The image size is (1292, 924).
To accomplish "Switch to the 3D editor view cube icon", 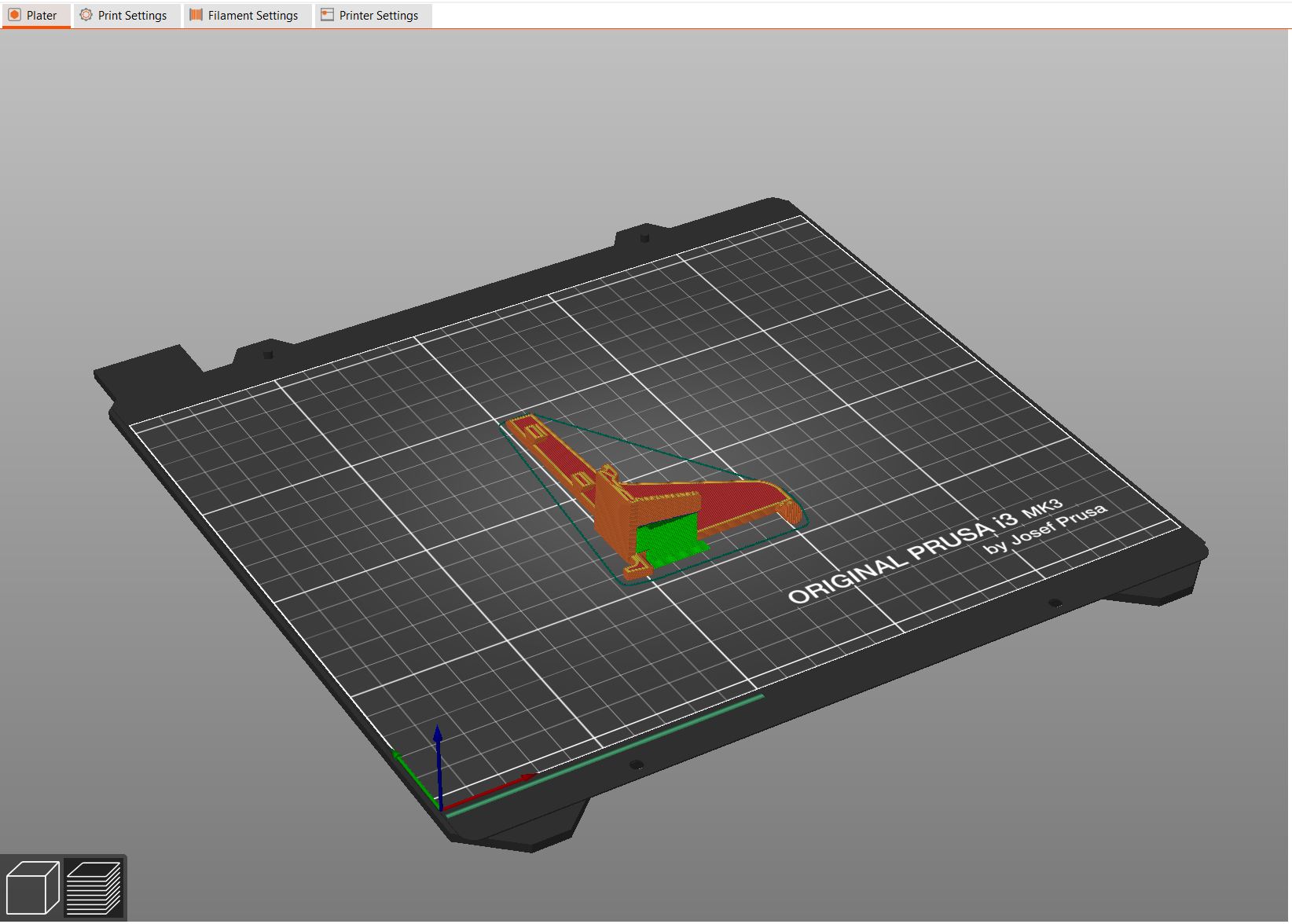I will click(32, 887).
